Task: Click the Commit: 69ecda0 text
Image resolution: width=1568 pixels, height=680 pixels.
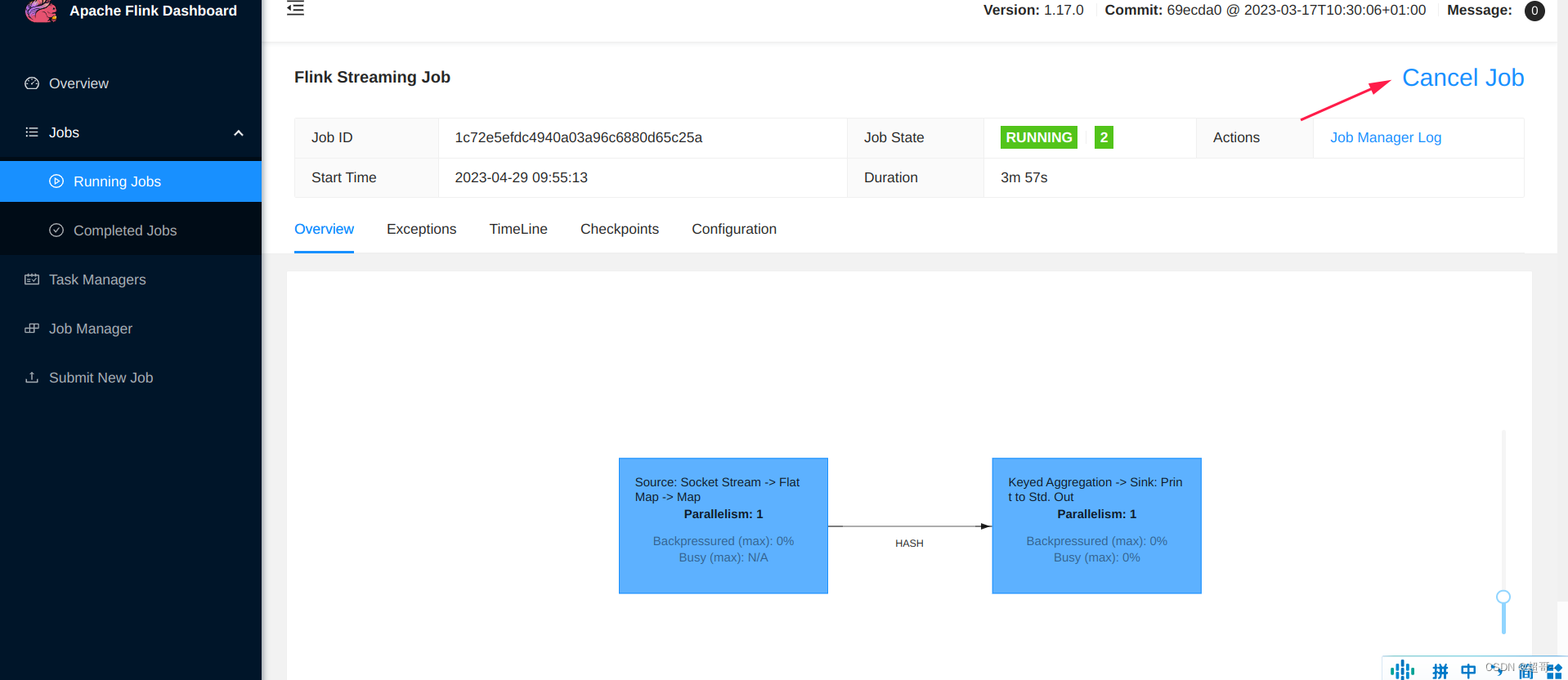Action: [1265, 10]
